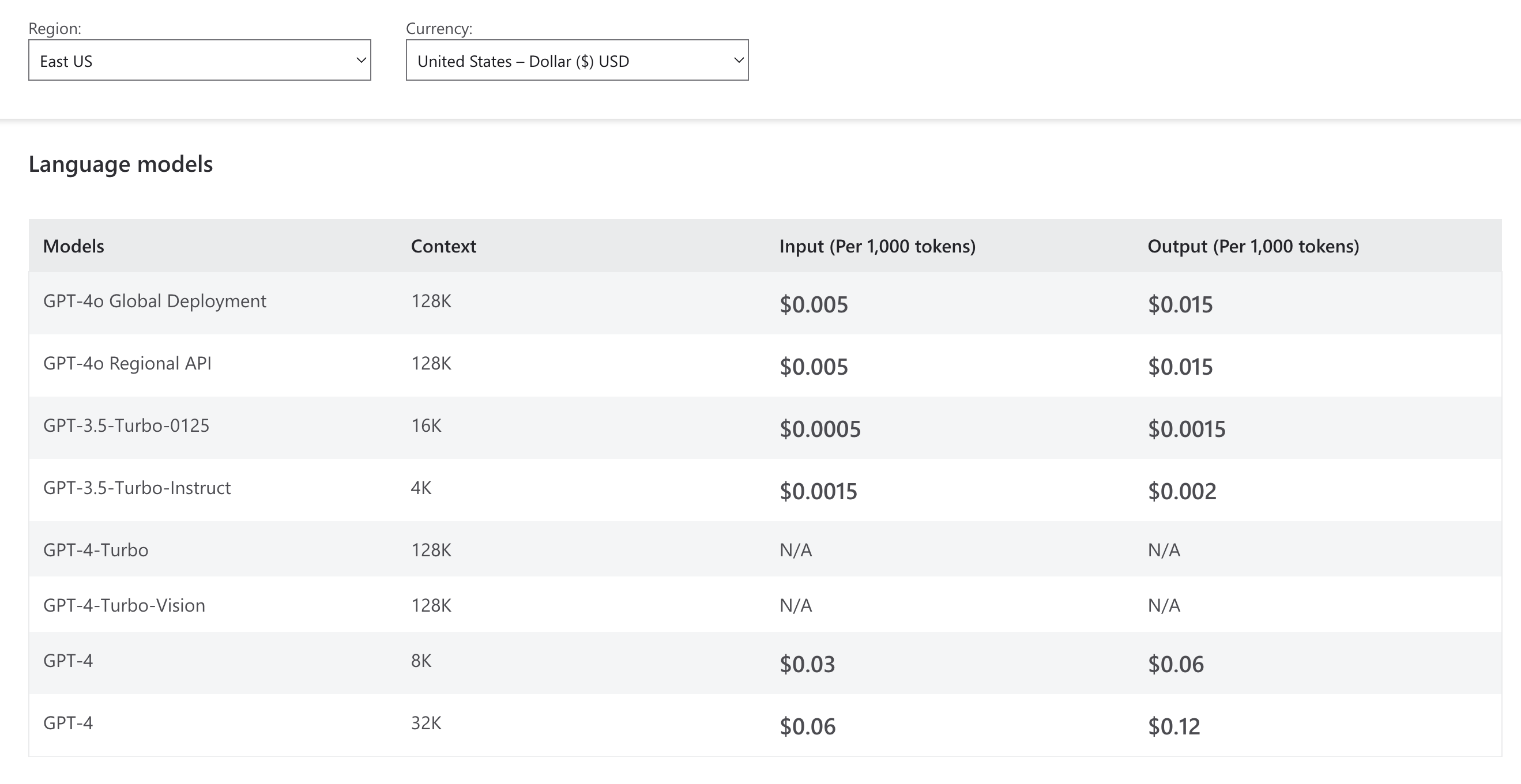Click the $0.0015 output price for GPT-3.5-Turbo-0125
Viewport: 1521px width, 784px height.
1186,429
